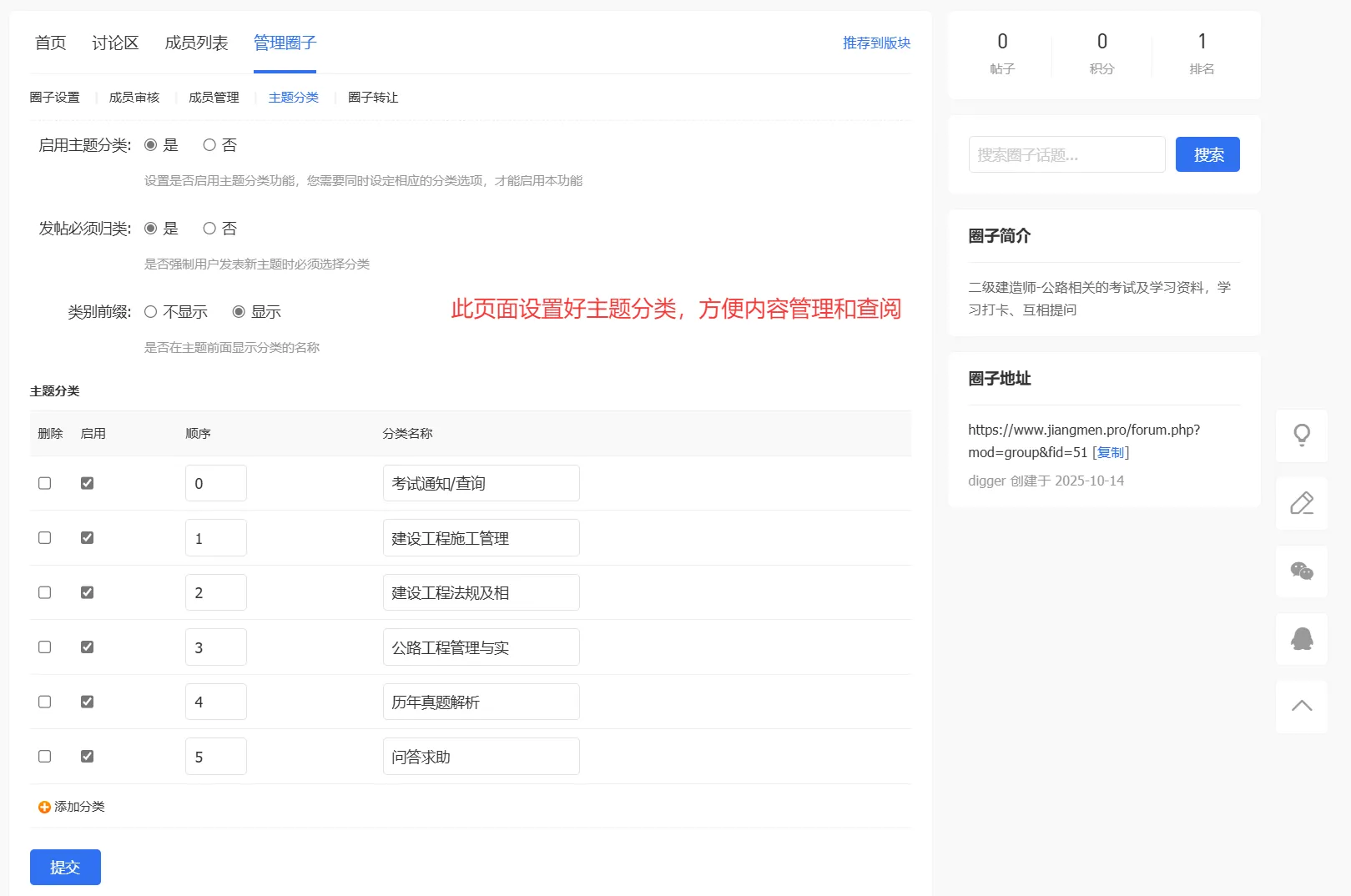Select 否 for 启用主题分类

click(209, 145)
